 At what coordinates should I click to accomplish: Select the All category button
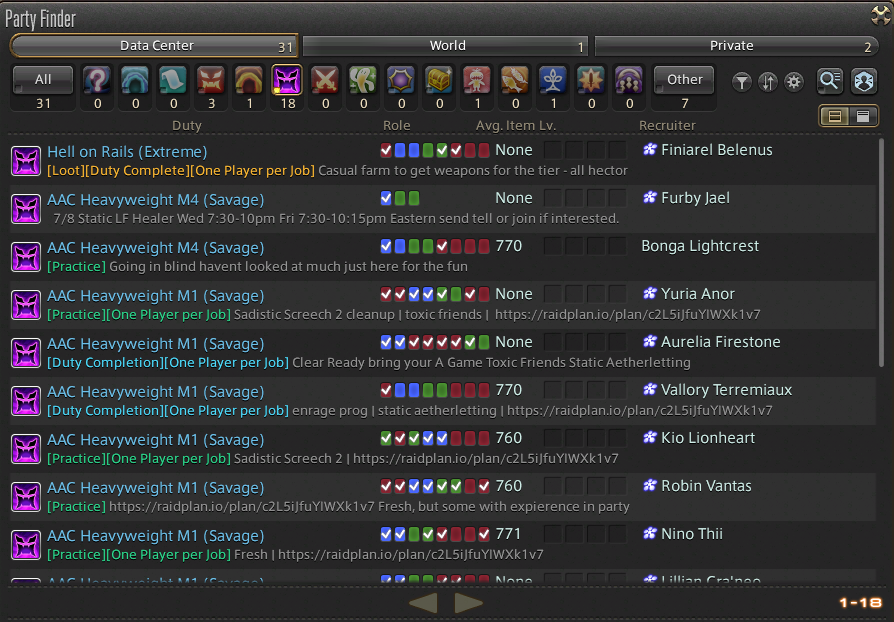click(x=43, y=80)
